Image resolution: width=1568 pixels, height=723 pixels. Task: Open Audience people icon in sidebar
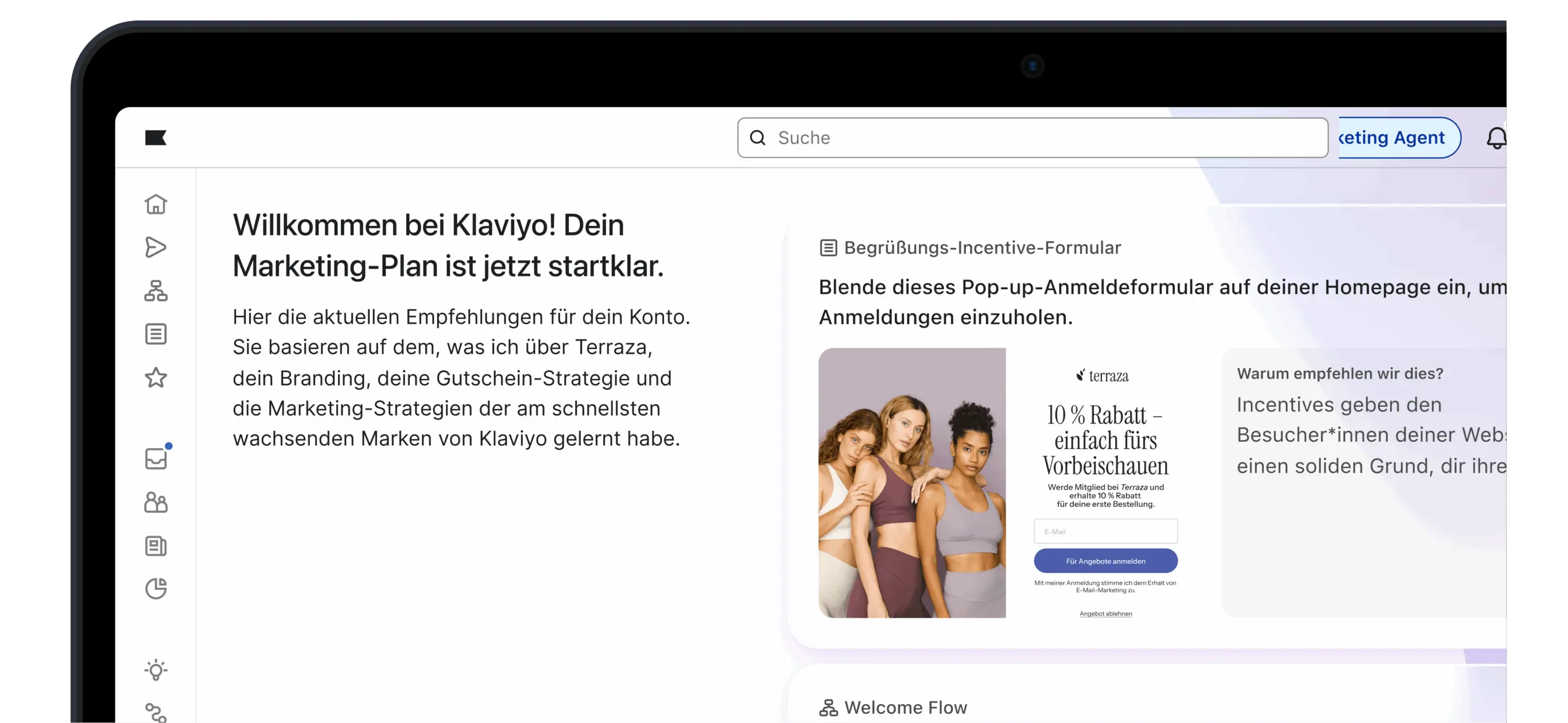[x=156, y=502]
